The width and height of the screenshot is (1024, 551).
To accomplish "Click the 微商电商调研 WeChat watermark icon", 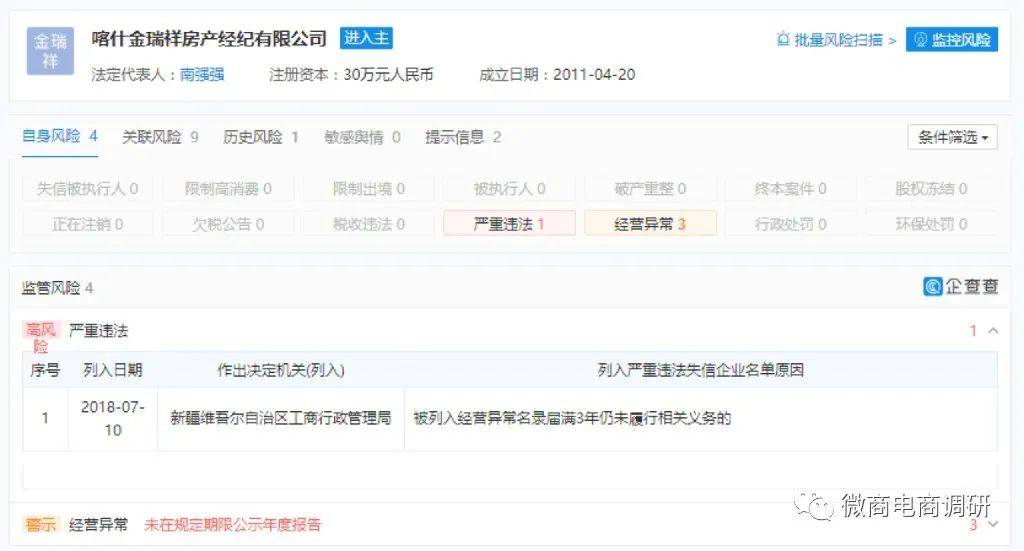I will [x=821, y=507].
